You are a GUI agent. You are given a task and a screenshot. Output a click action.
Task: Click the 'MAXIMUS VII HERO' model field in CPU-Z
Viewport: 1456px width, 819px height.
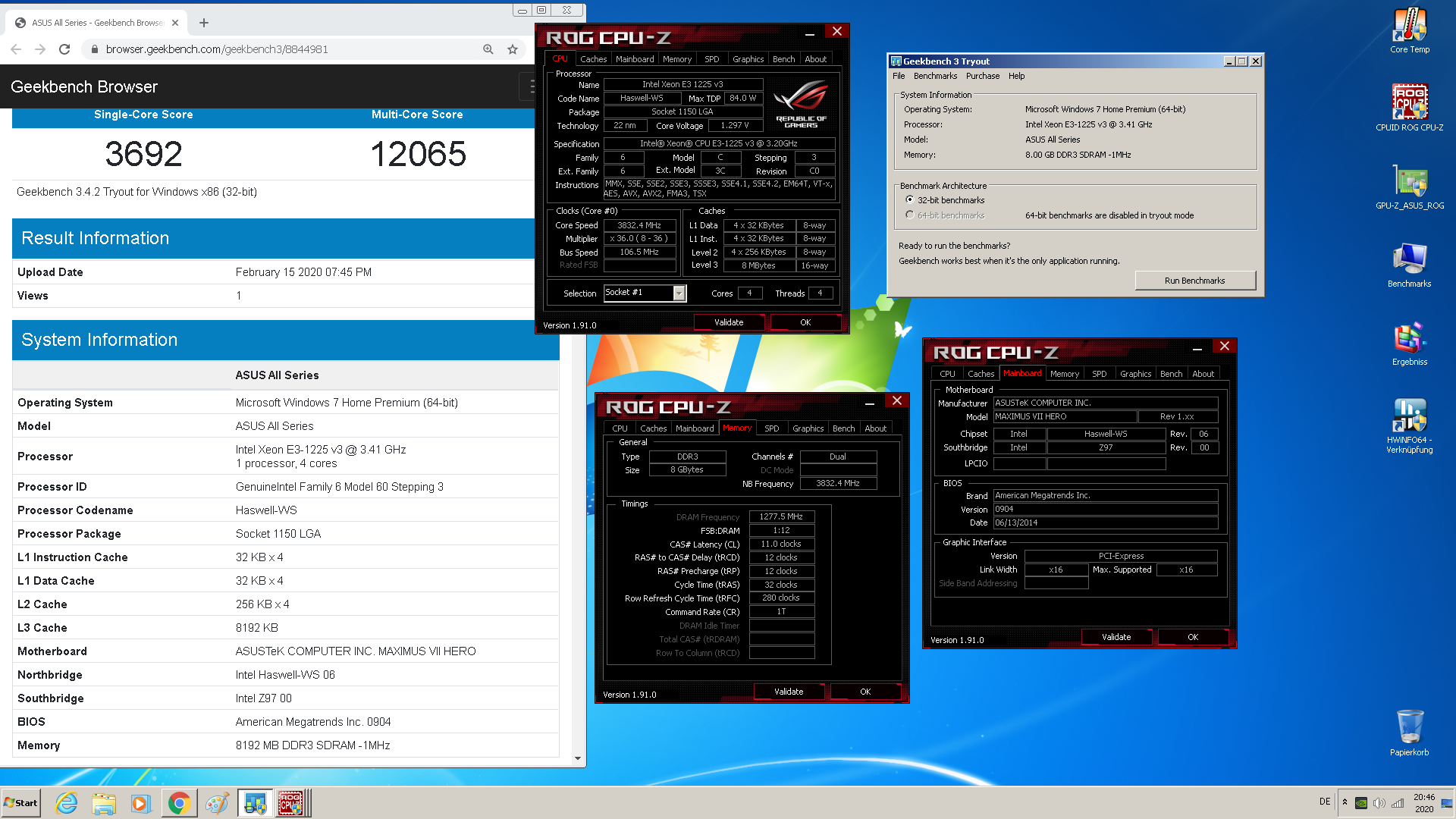pos(1065,416)
